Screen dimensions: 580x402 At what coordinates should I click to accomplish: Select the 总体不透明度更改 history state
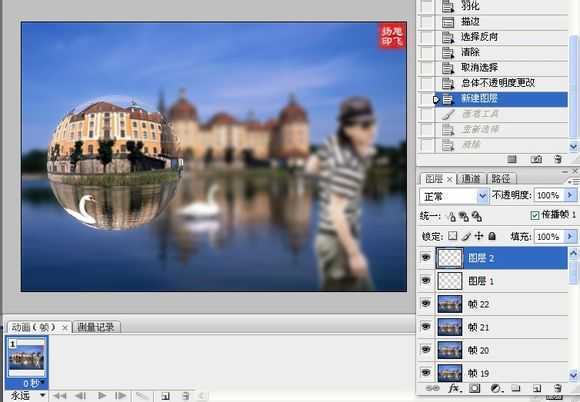[x=502, y=83]
